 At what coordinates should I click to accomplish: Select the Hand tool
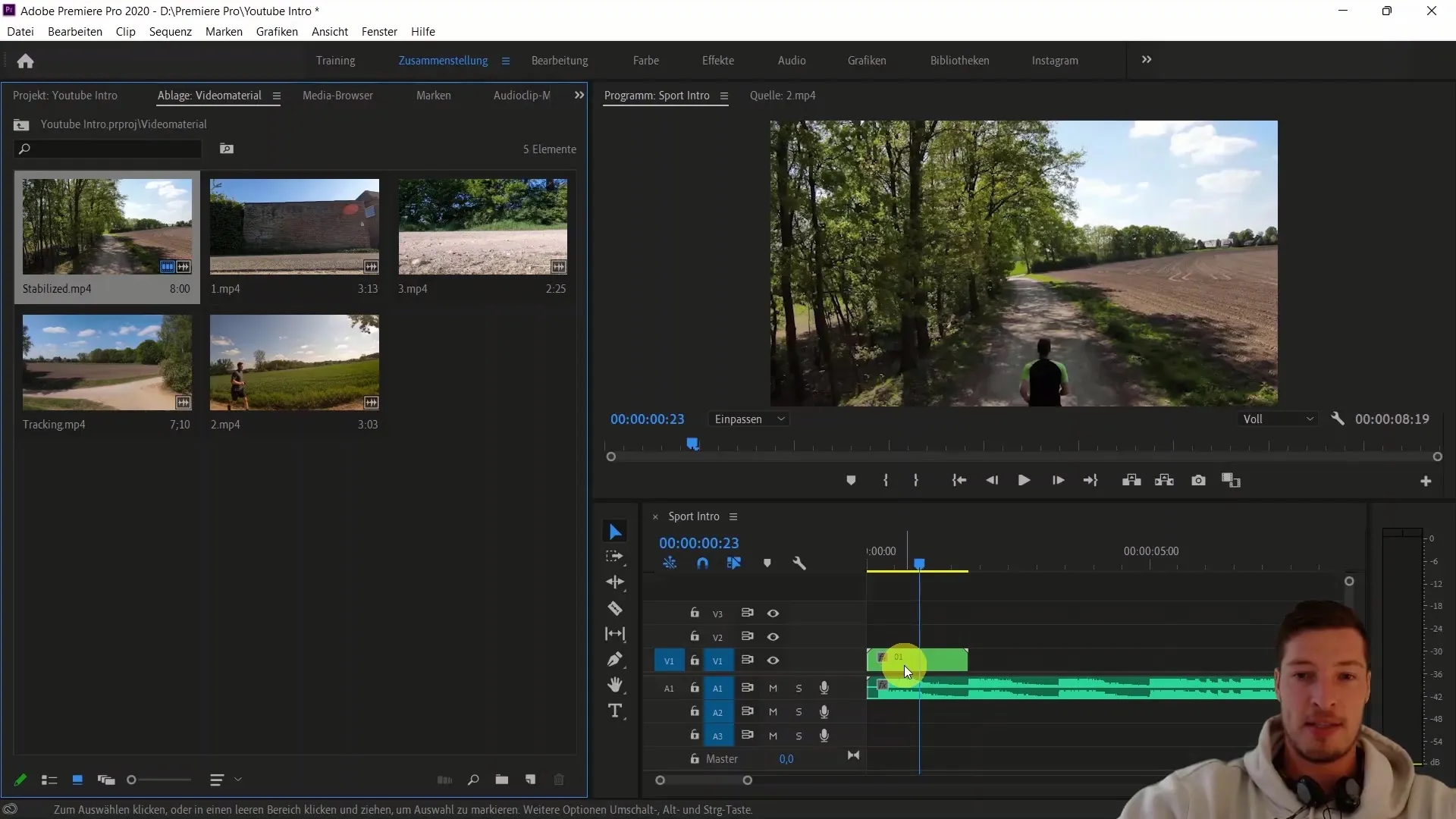[615, 685]
